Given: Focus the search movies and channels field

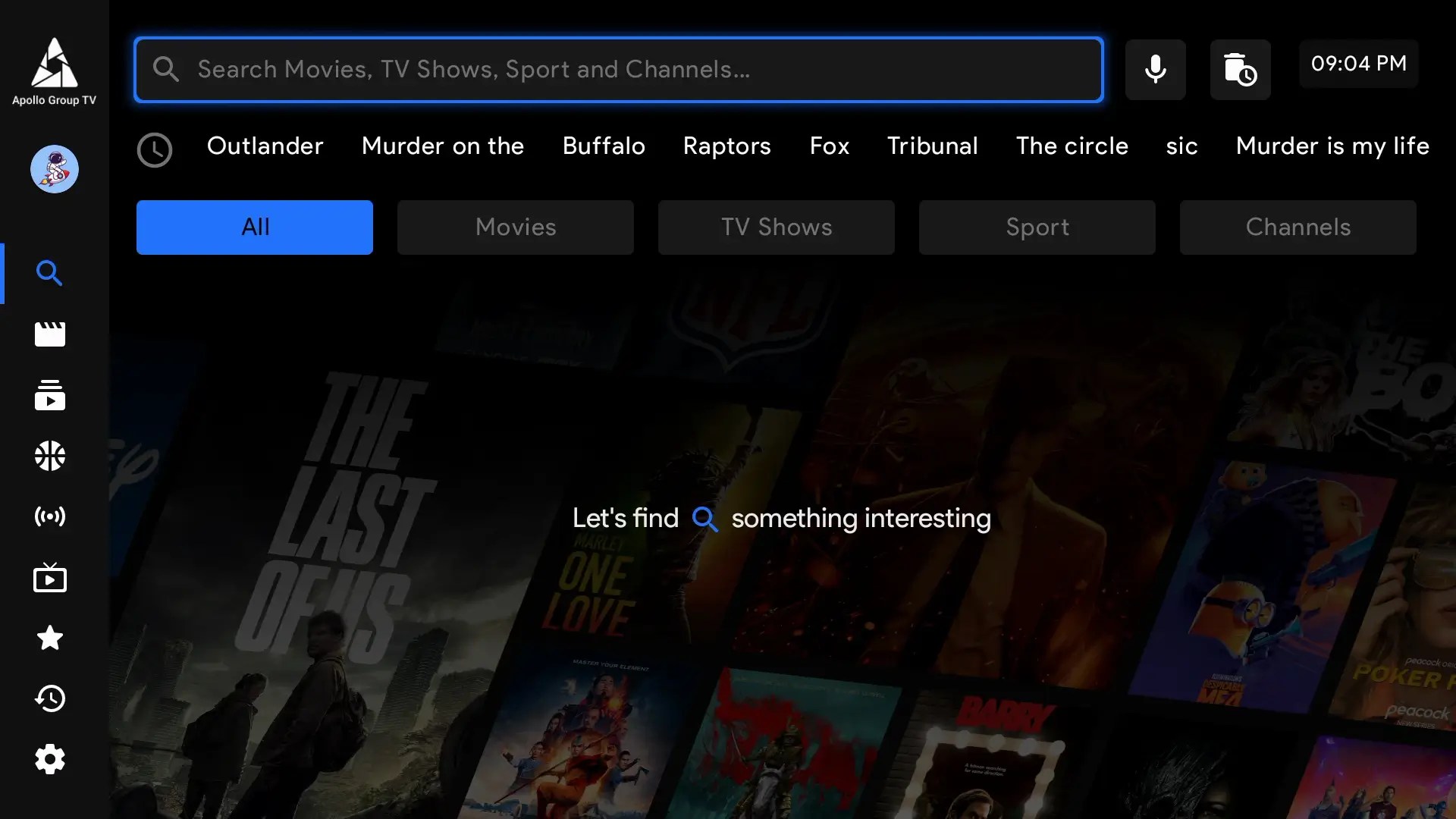Looking at the screenshot, I should [619, 70].
